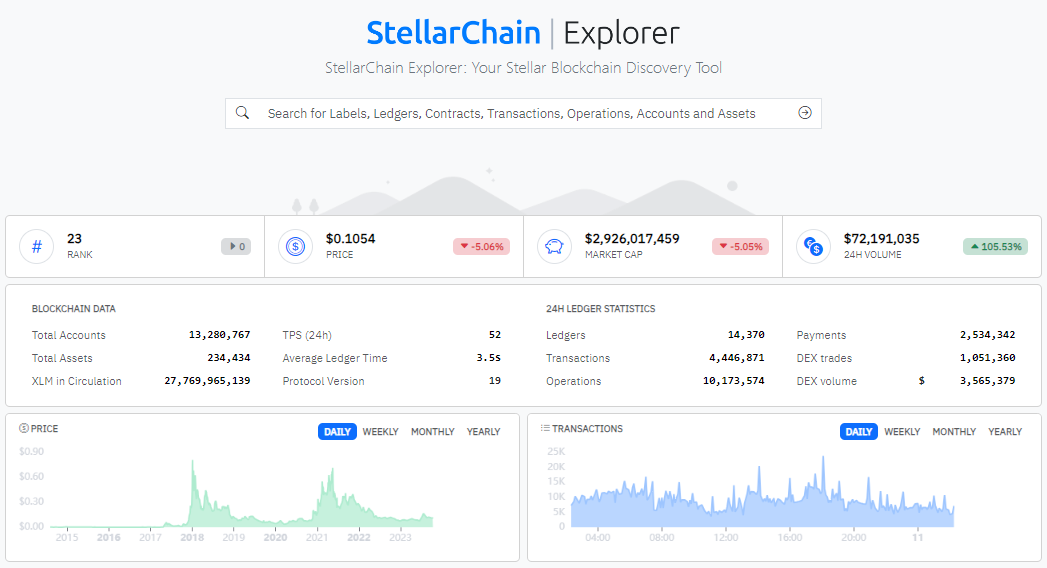
Task: Click the price change badge -5.06%
Action: tap(481, 246)
